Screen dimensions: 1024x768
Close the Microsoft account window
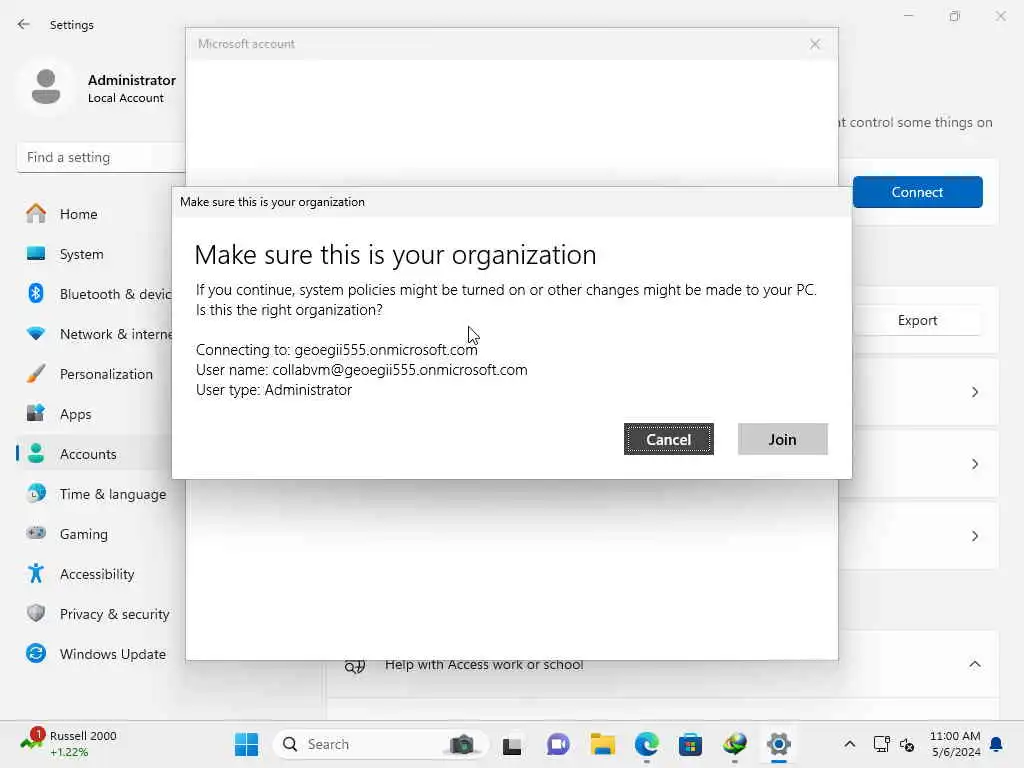(x=814, y=44)
